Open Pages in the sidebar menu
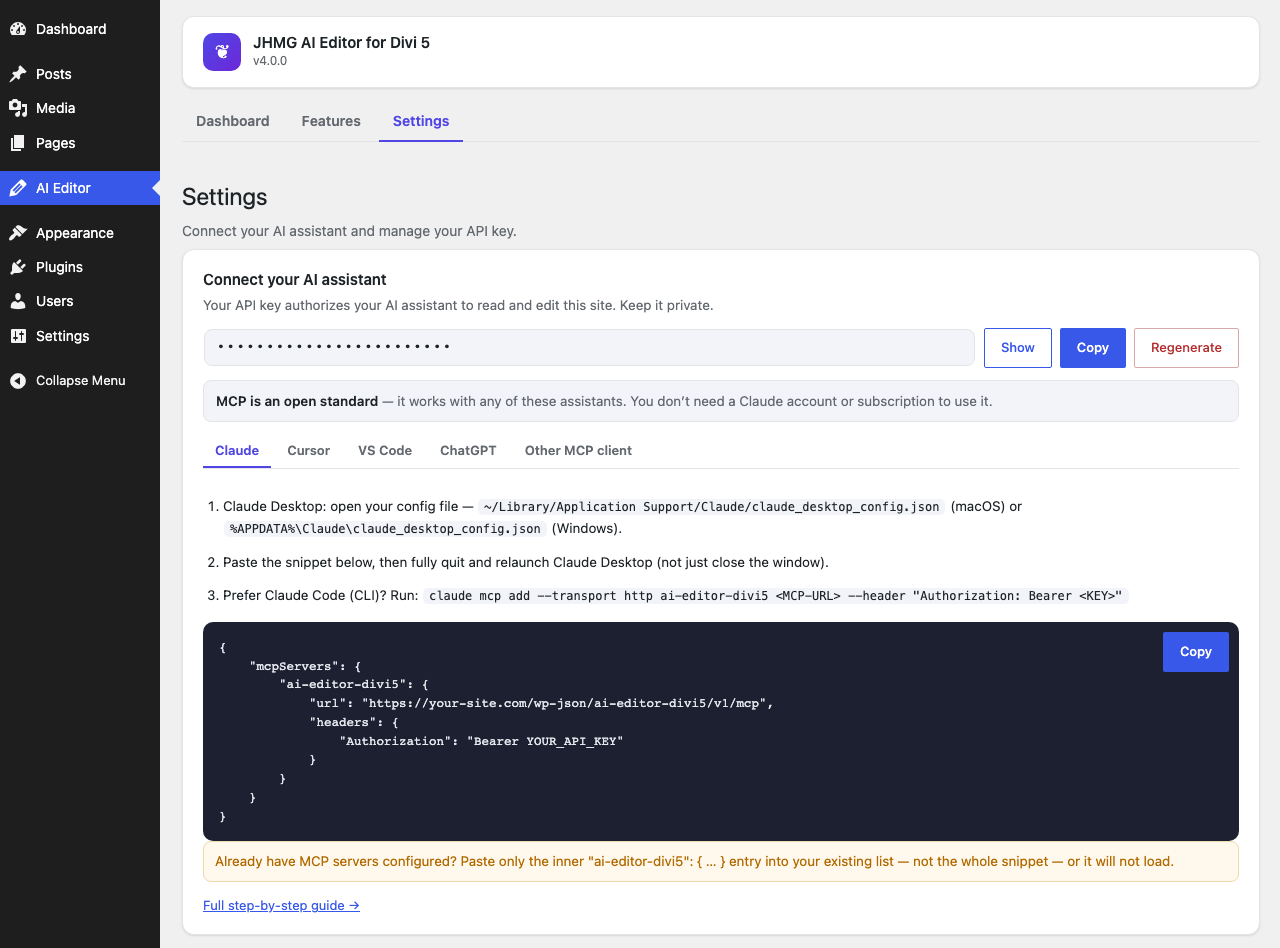 (x=80, y=143)
